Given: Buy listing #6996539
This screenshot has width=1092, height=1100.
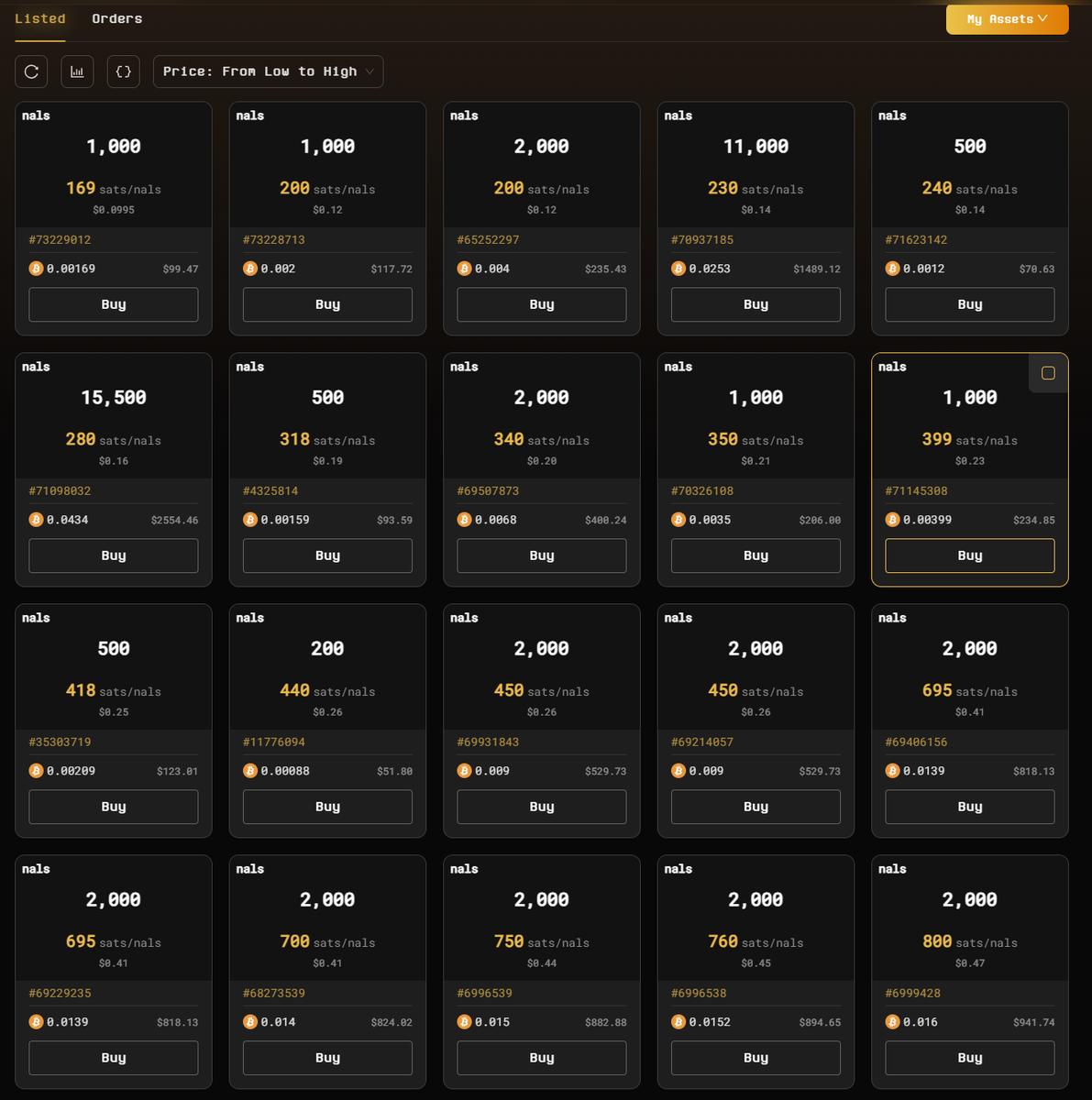Looking at the screenshot, I should (542, 1058).
